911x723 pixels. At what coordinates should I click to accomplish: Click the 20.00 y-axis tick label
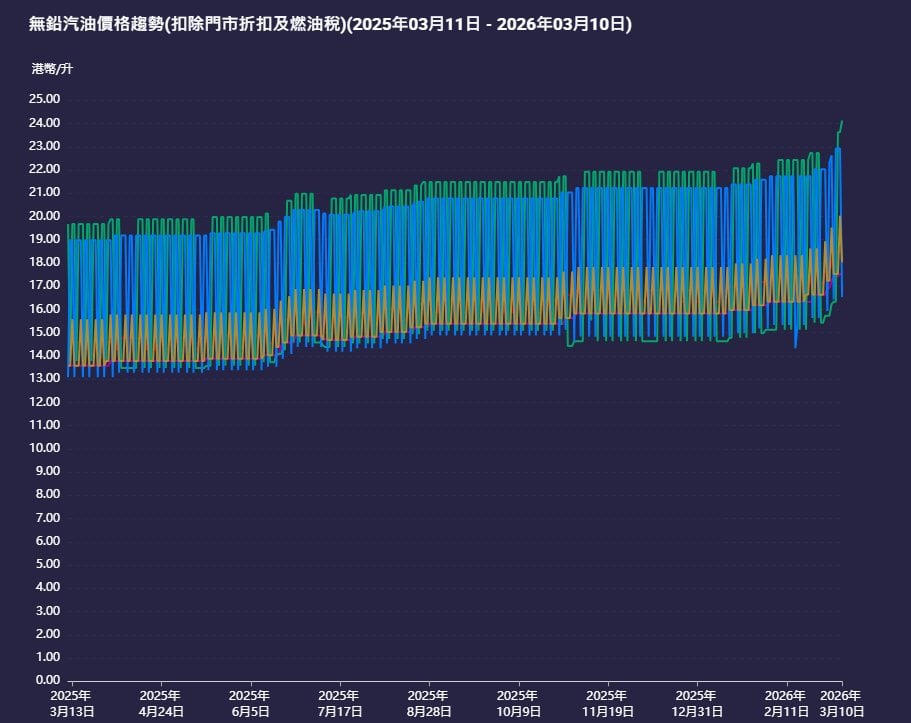44,216
